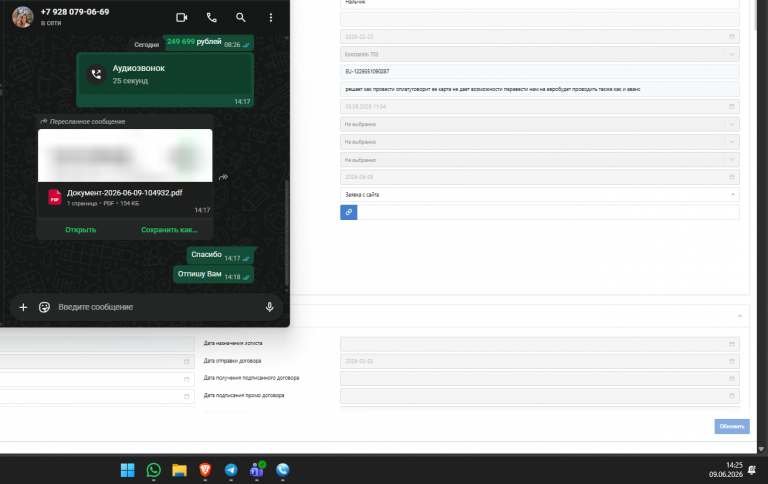Click the WhatsApp chat scrollbar
Image resolution: width=768 pixels, height=484 pixels.
click(287, 233)
